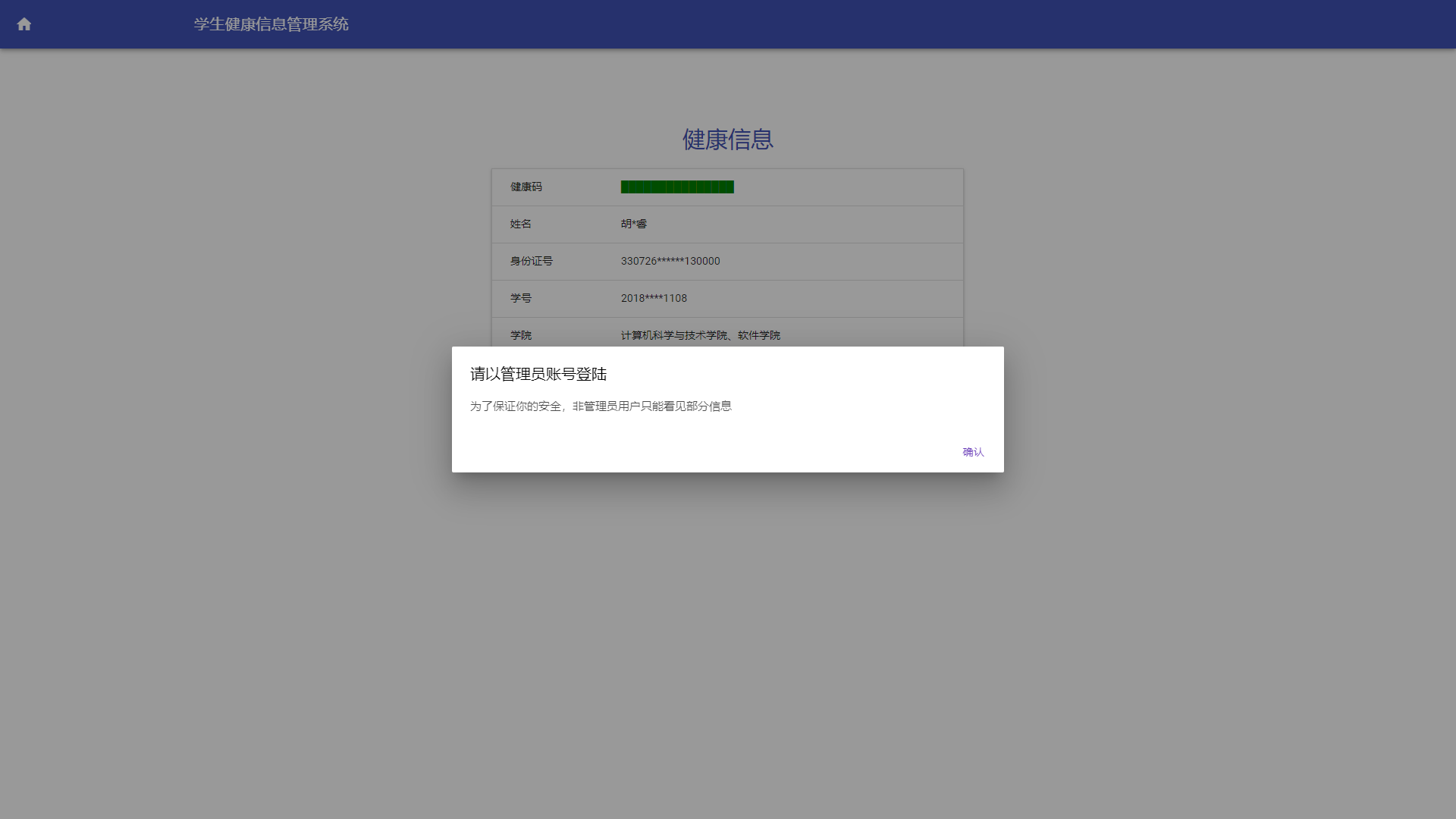Click the dialog message about 非管理员用户
This screenshot has height=819, width=1456.
(x=601, y=406)
